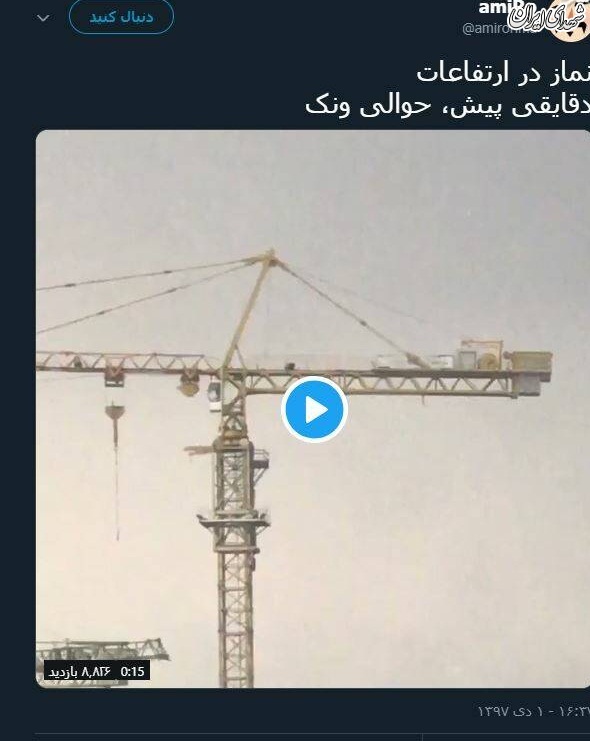Screen dimensions: 590x741
Task: Click the hanging crane hook in video
Action: (115, 412)
